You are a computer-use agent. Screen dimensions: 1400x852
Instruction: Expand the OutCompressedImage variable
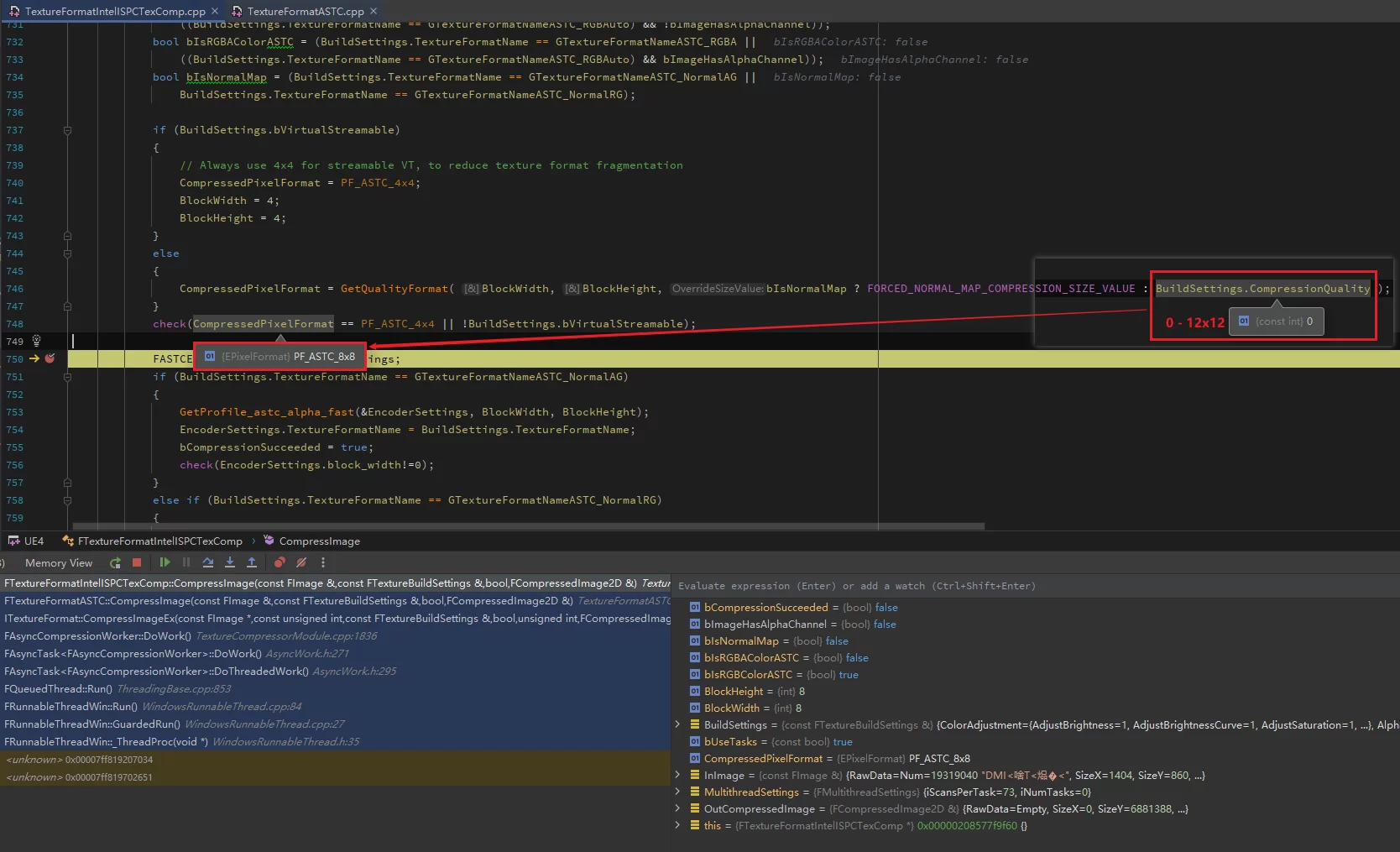678,808
